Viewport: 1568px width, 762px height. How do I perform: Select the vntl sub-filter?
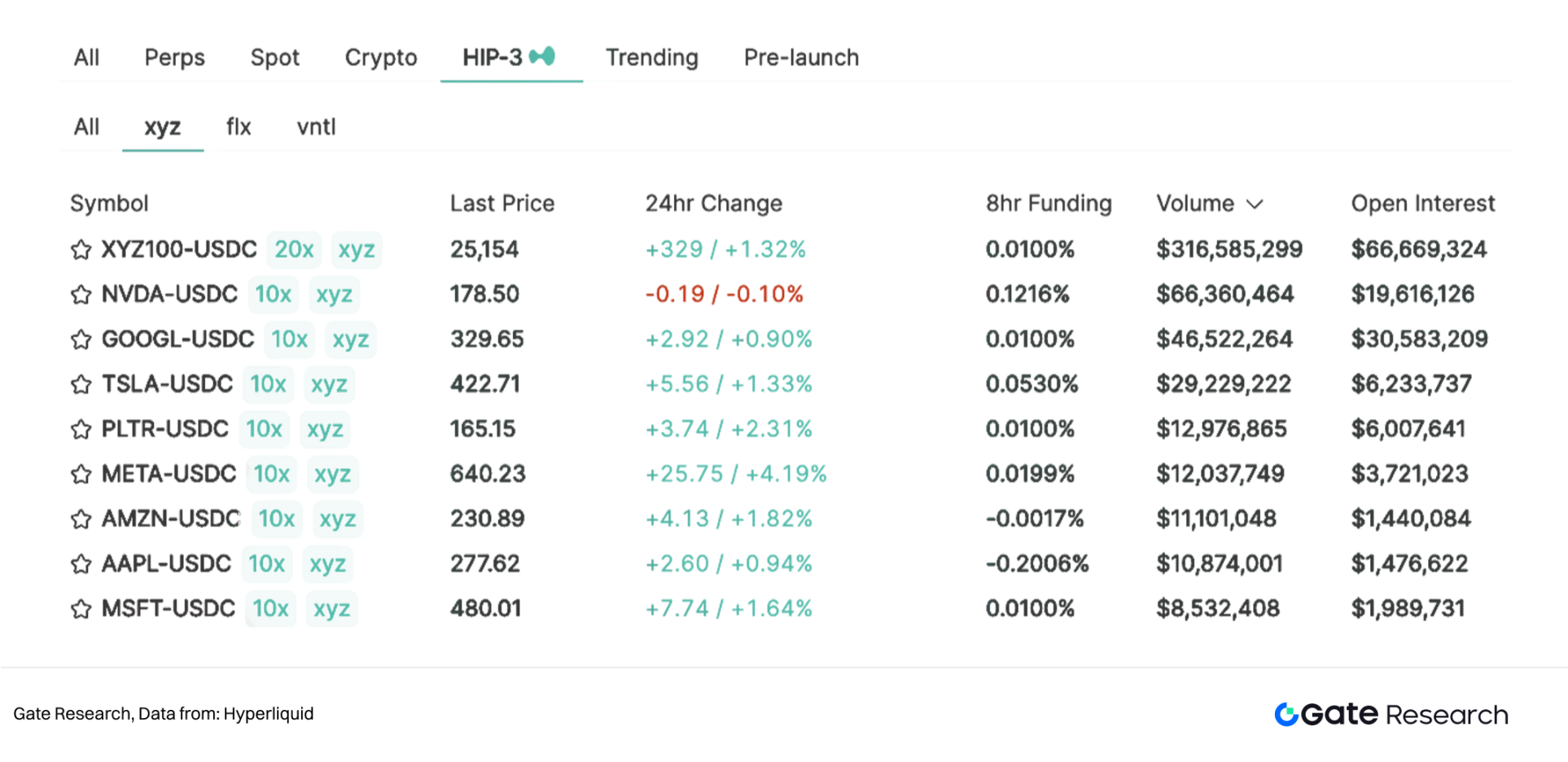pos(316,127)
